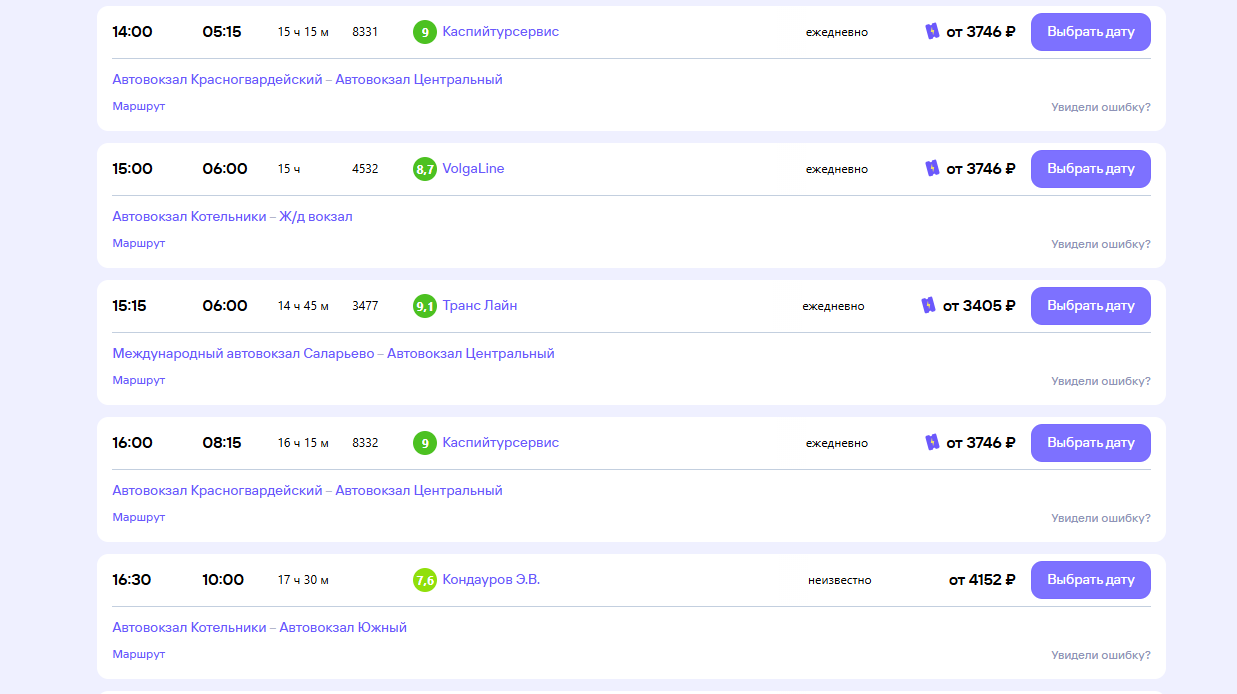Click the green 9 rating badge of 14:00 trip
The image size is (1237, 694).
[425, 32]
